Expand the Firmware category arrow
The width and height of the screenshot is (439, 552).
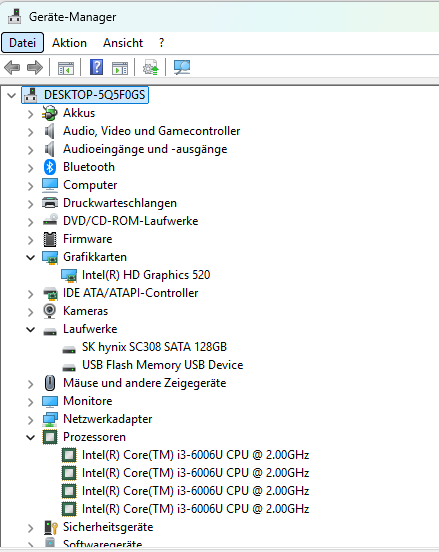pos(31,240)
